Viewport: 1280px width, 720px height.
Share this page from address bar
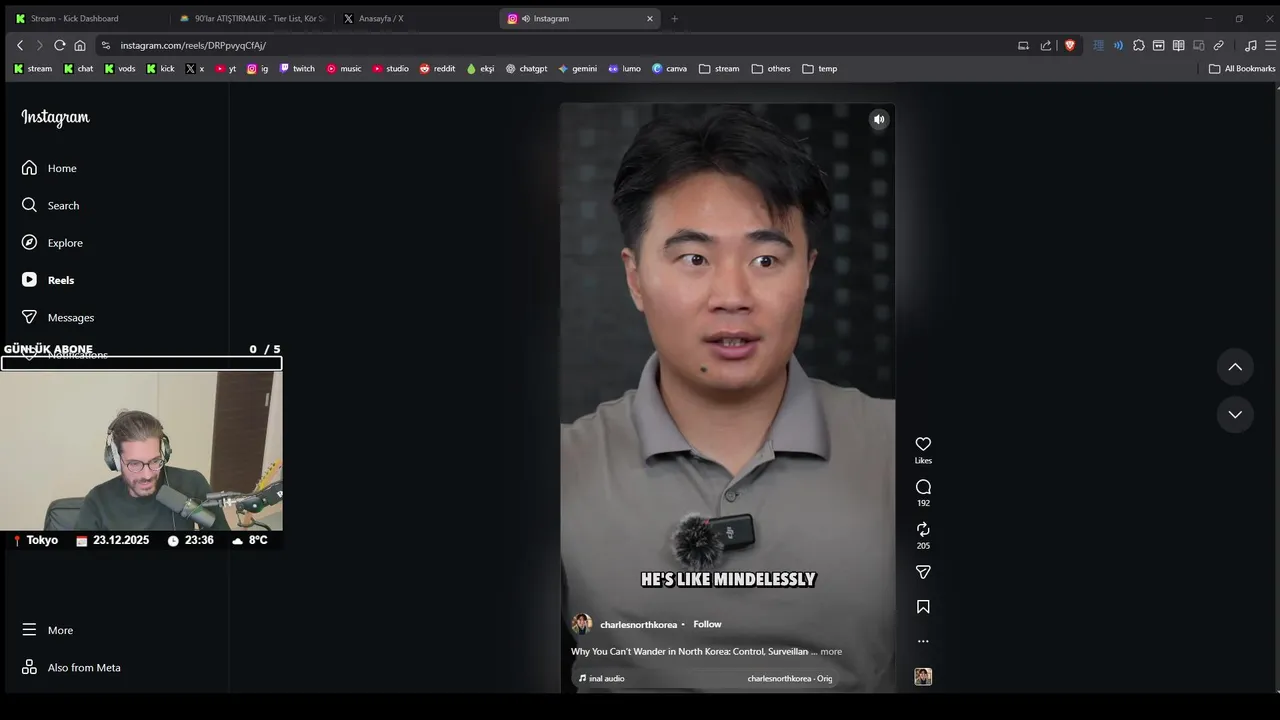[1046, 45]
